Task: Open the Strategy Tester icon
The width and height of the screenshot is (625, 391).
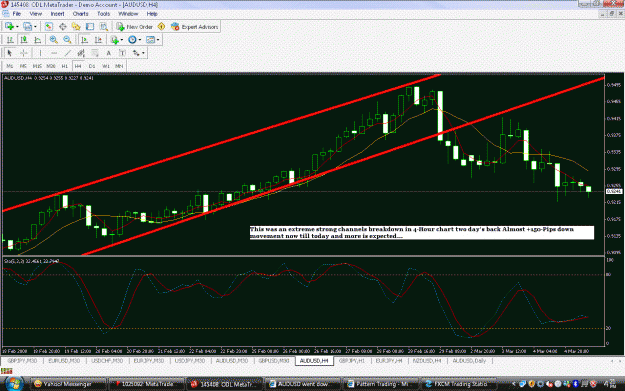Action: coord(104,27)
